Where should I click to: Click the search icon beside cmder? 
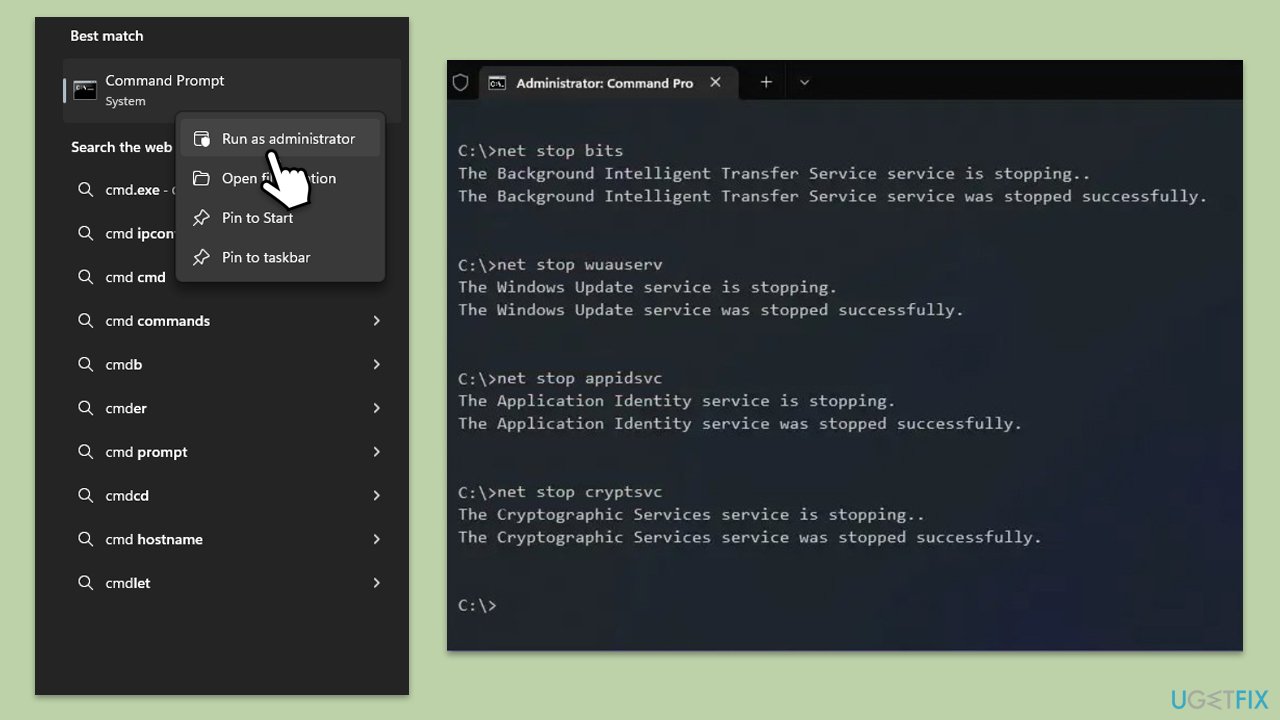(x=86, y=407)
